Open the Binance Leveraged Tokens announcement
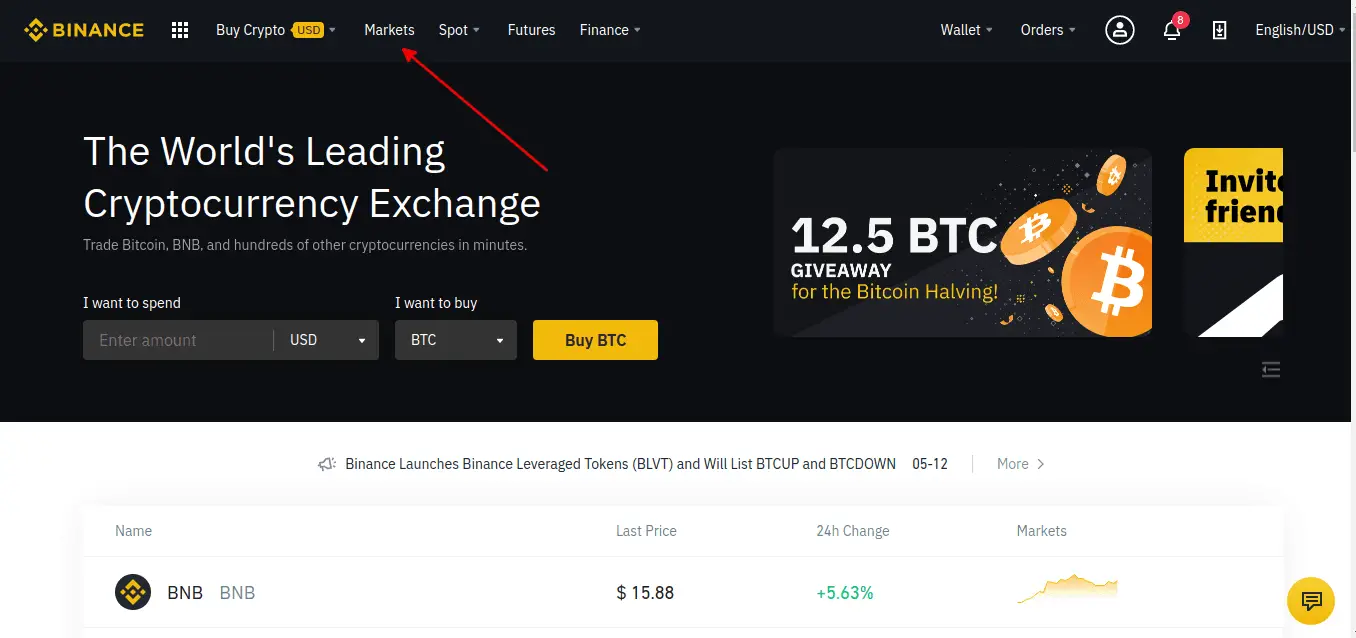Image resolution: width=1356 pixels, height=638 pixels. (620, 464)
